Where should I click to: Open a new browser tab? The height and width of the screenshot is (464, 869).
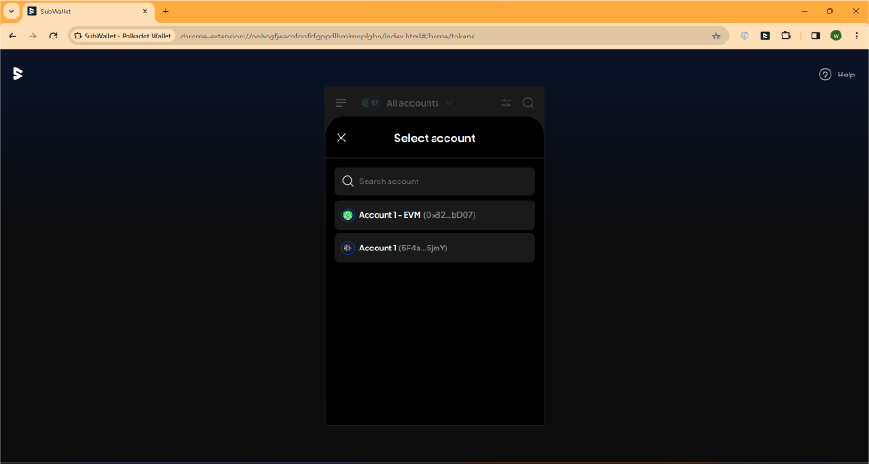pyautogui.click(x=166, y=11)
